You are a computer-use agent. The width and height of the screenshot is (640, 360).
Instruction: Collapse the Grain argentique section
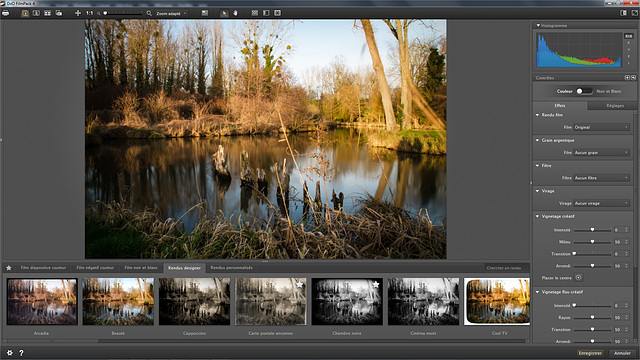tap(538, 140)
